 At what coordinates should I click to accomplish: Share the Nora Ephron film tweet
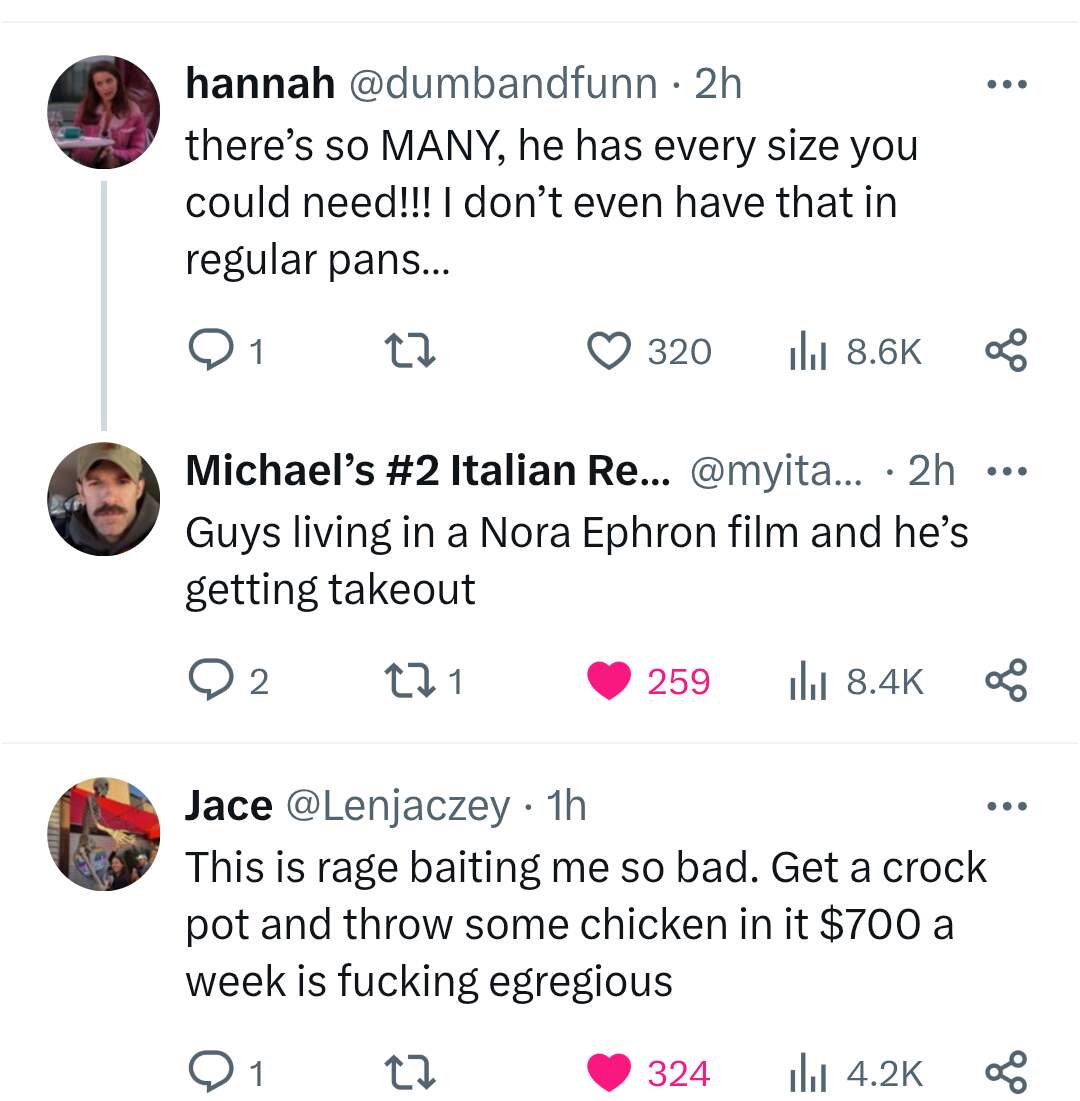pyautogui.click(x=1004, y=681)
